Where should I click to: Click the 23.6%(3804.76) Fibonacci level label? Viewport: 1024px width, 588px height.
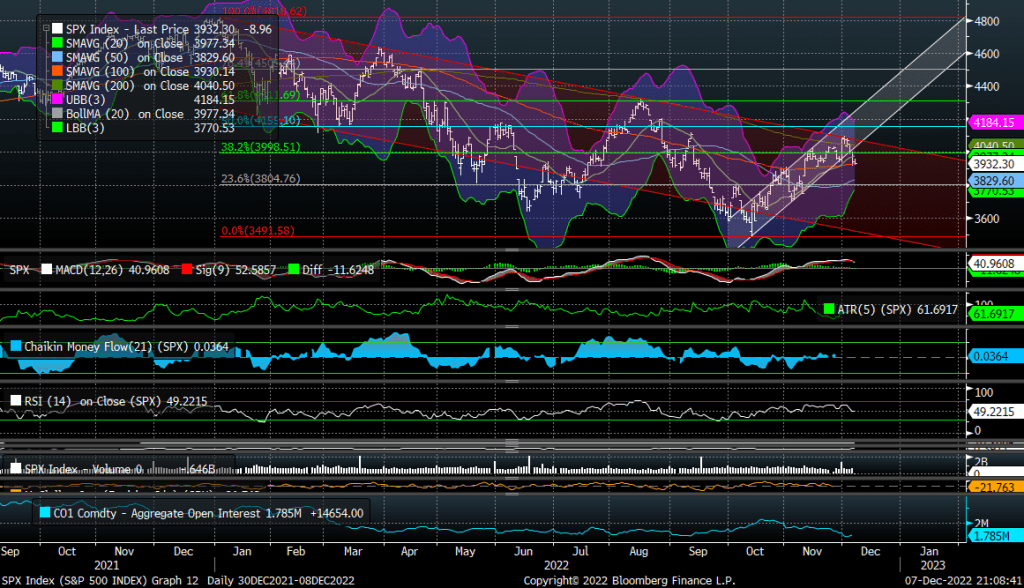click(261, 178)
